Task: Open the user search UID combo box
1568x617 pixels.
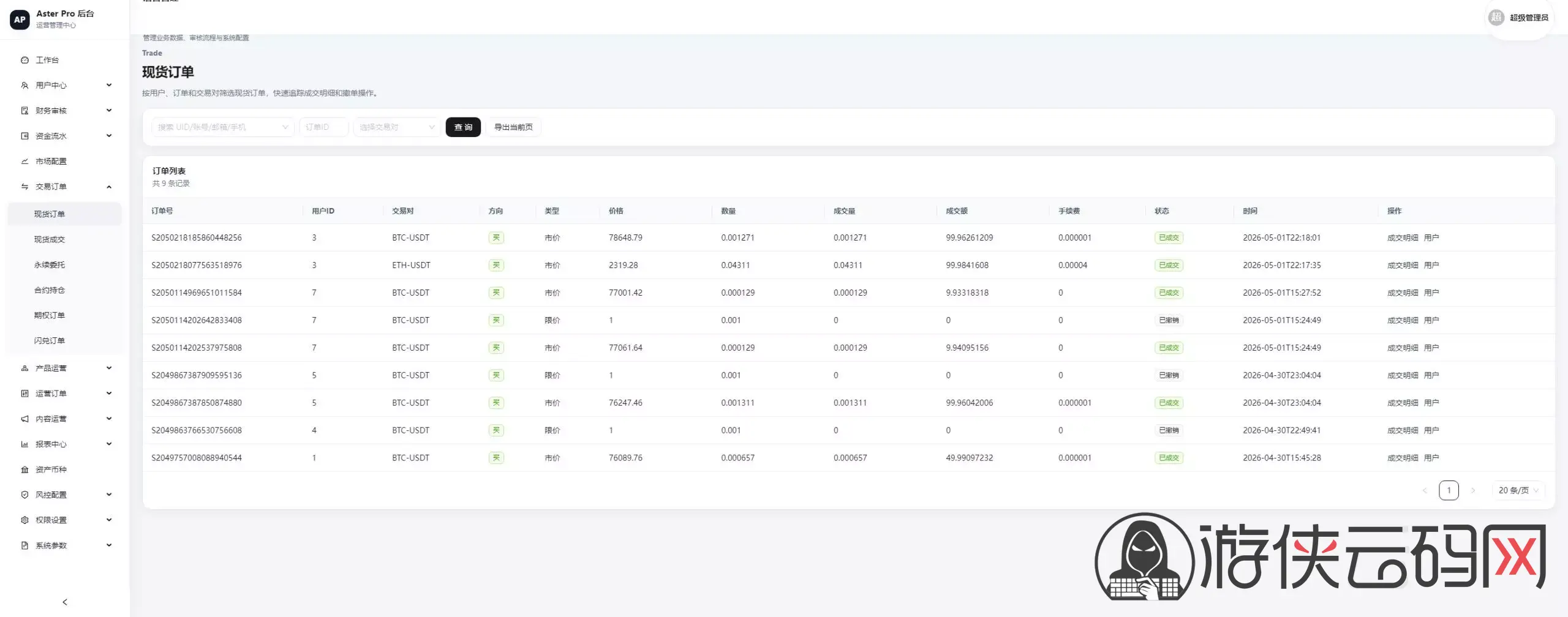Action: pyautogui.click(x=222, y=127)
